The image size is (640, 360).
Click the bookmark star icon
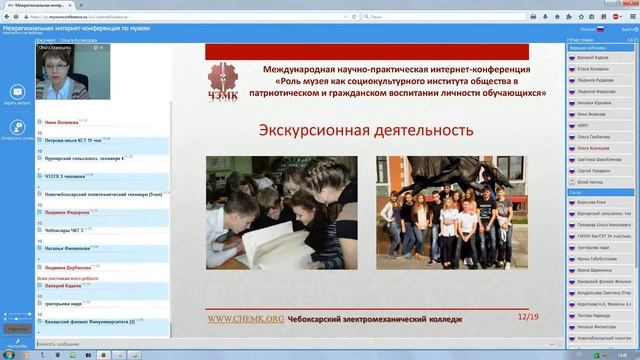click(581, 17)
